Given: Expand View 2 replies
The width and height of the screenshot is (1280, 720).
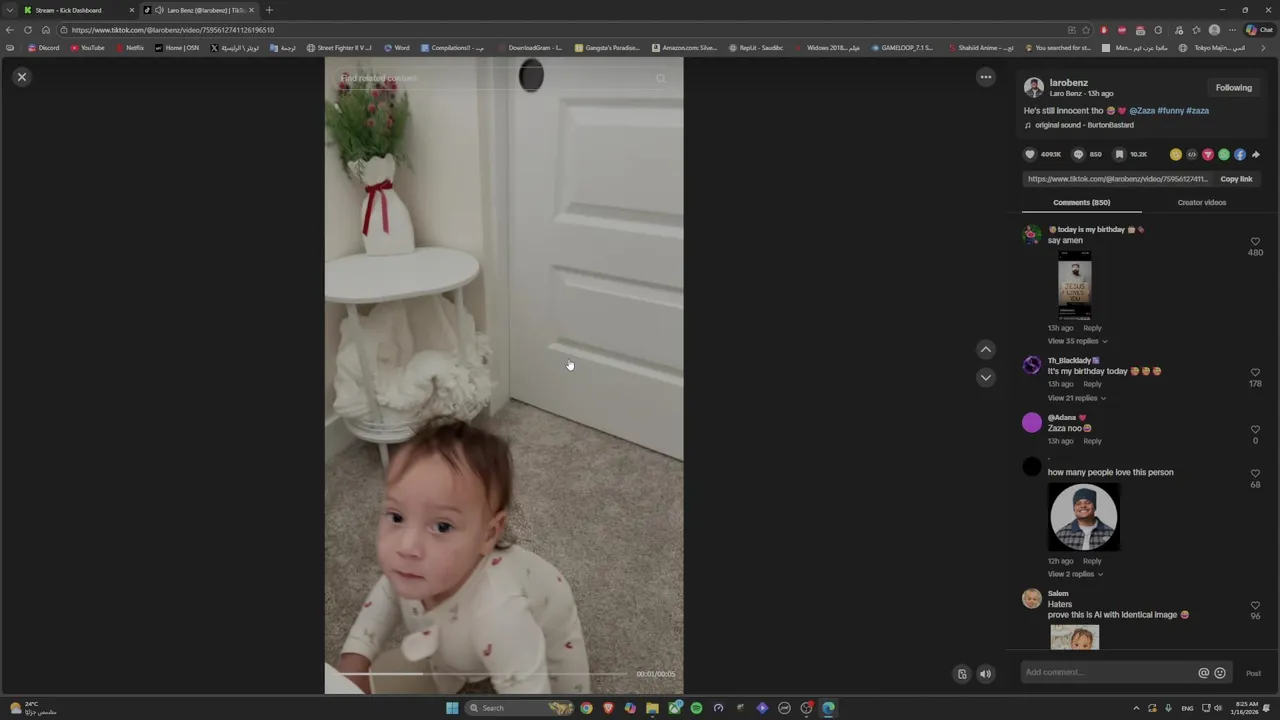Looking at the screenshot, I should tap(1075, 574).
